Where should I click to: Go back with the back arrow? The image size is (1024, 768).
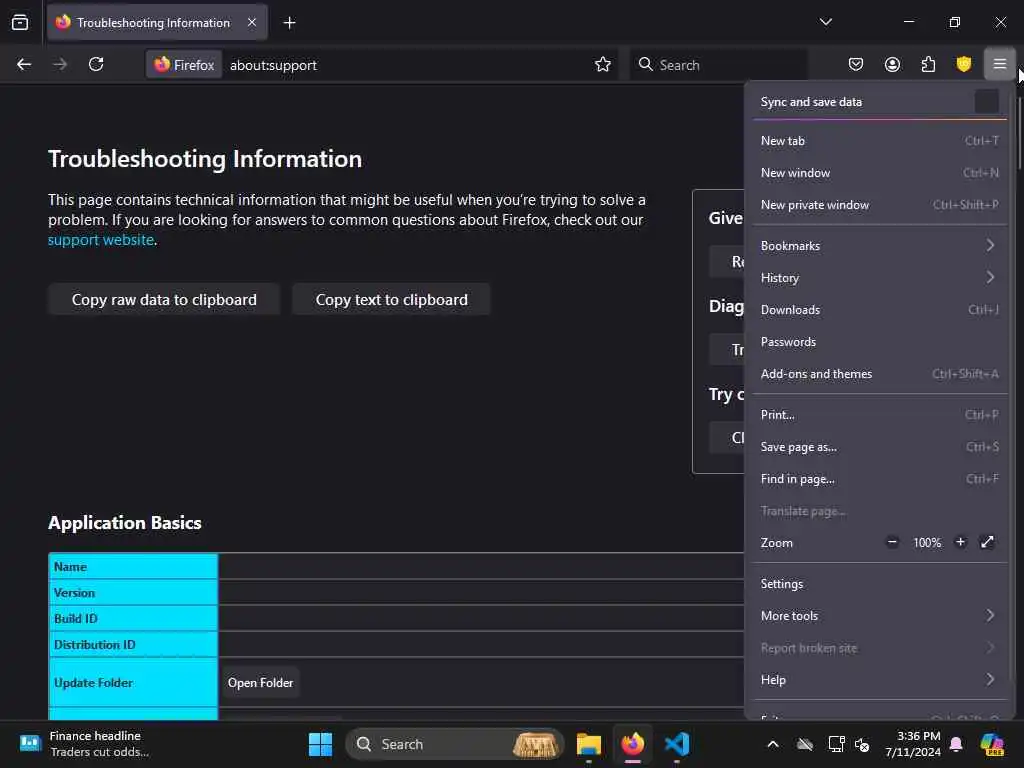(24, 64)
